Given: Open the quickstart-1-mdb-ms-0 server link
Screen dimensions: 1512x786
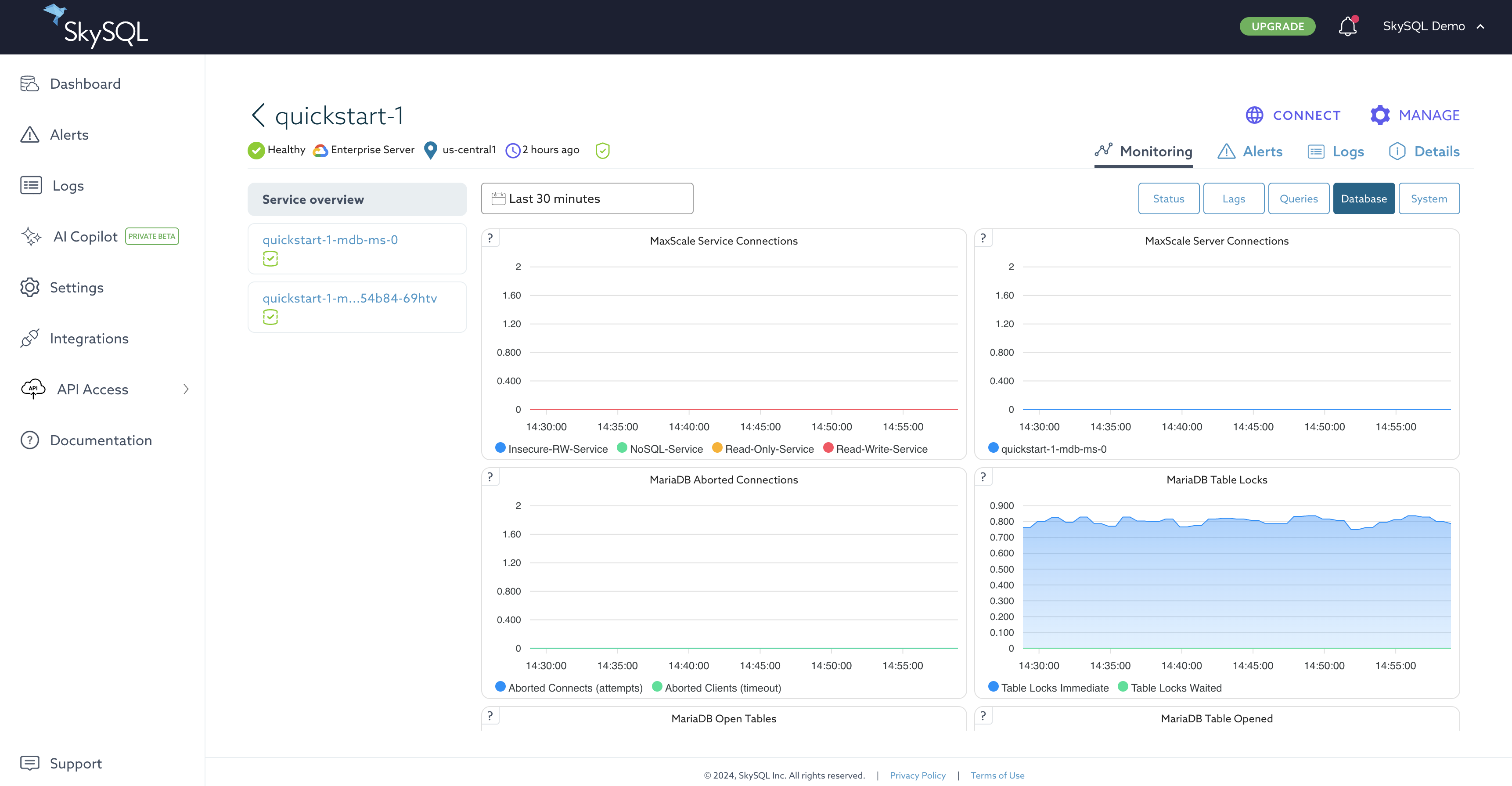Looking at the screenshot, I should 330,239.
